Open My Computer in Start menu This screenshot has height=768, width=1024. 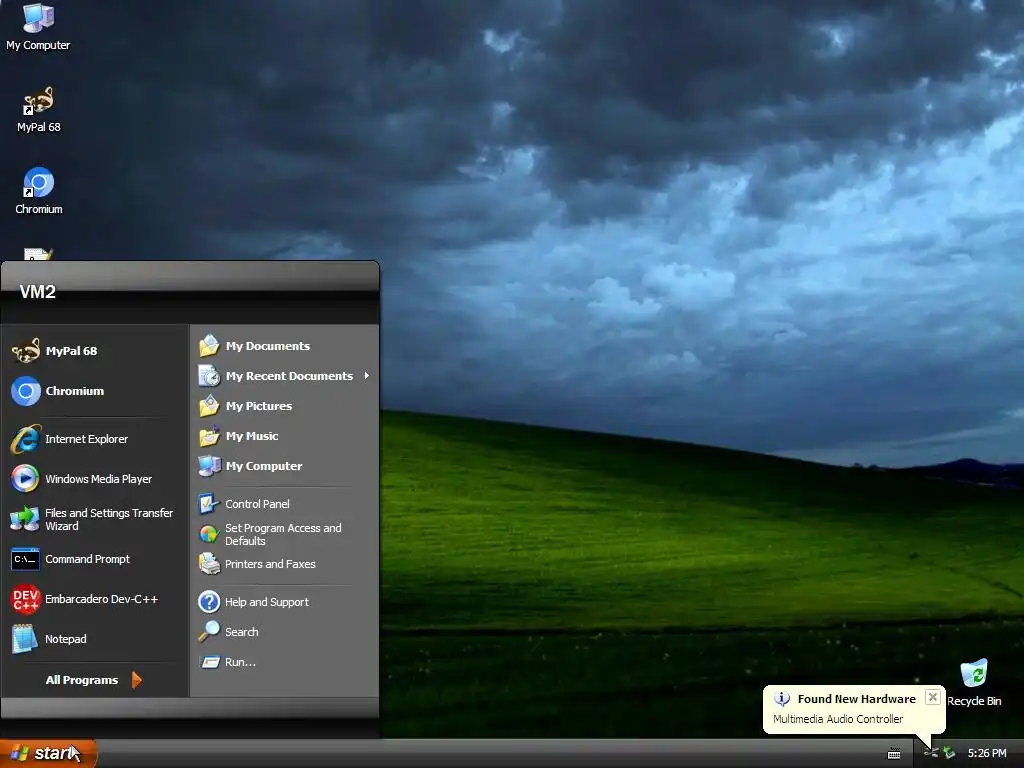coord(285,466)
